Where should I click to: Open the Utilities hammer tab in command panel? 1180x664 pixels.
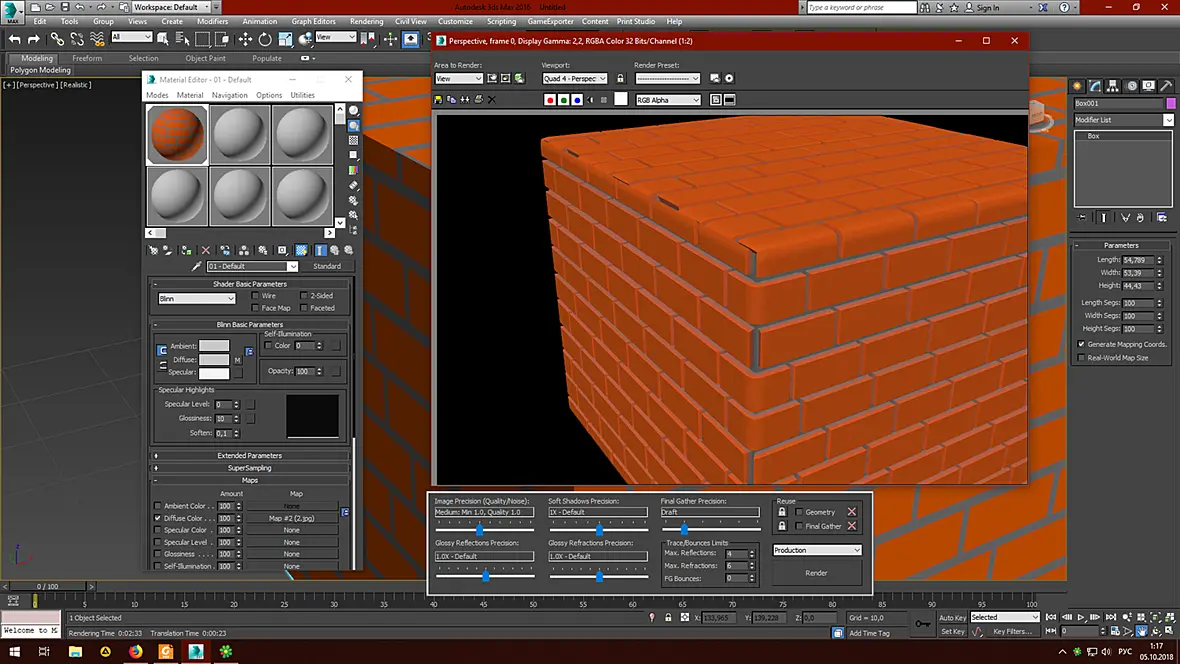point(1166,86)
